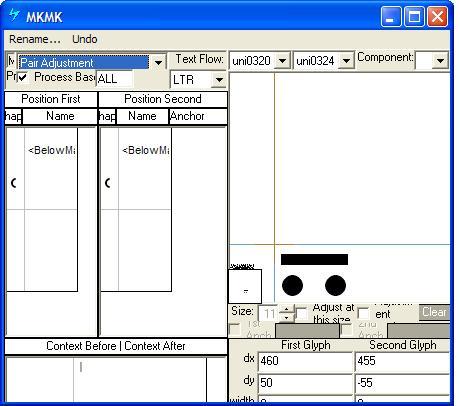Toggle the 1st Anchor checkbox

coord(235,330)
